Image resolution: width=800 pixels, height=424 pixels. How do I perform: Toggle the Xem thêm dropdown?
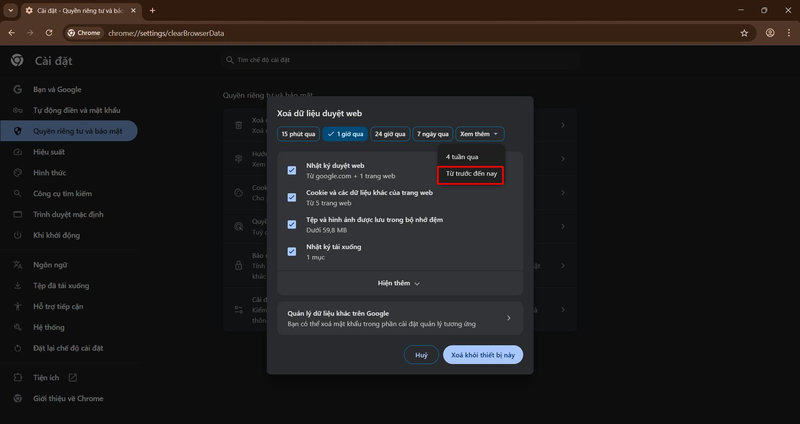[480, 134]
